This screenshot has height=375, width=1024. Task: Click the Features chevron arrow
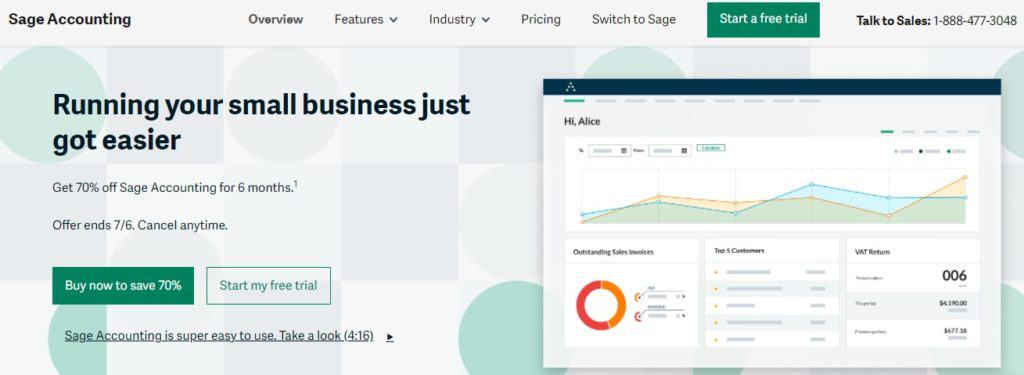393,20
